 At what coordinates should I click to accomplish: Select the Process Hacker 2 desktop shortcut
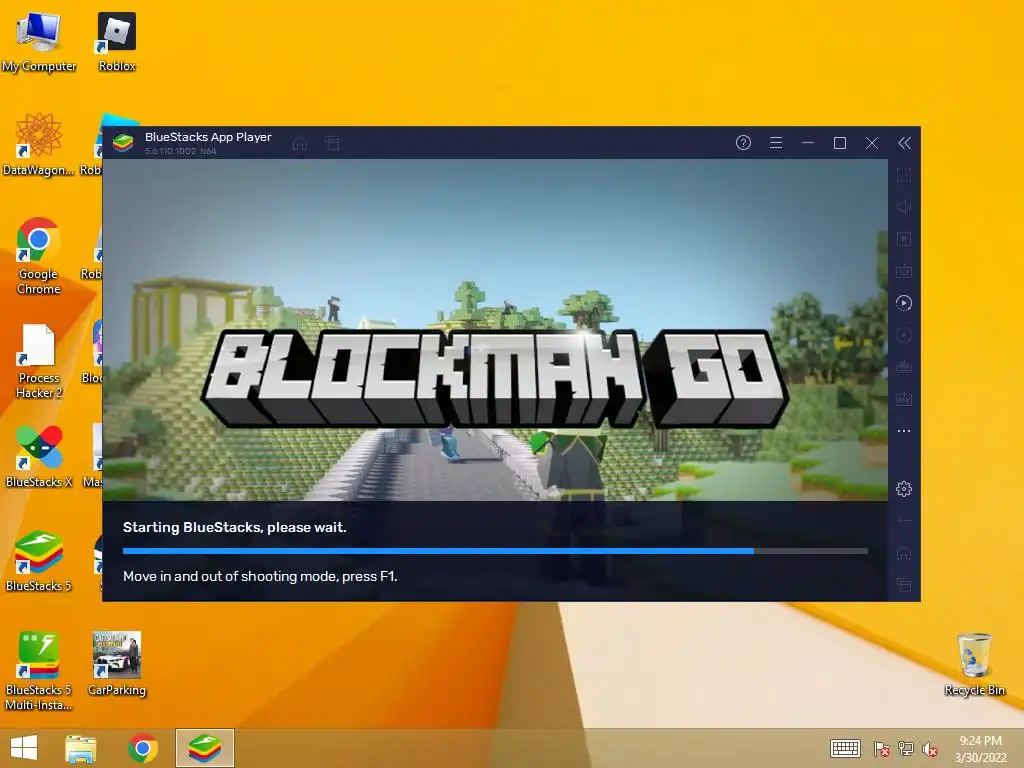click(x=39, y=360)
